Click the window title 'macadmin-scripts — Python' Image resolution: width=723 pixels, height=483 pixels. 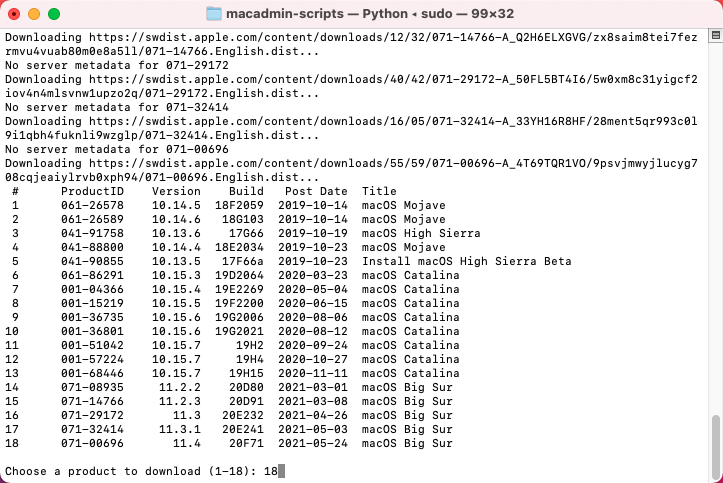(317, 14)
